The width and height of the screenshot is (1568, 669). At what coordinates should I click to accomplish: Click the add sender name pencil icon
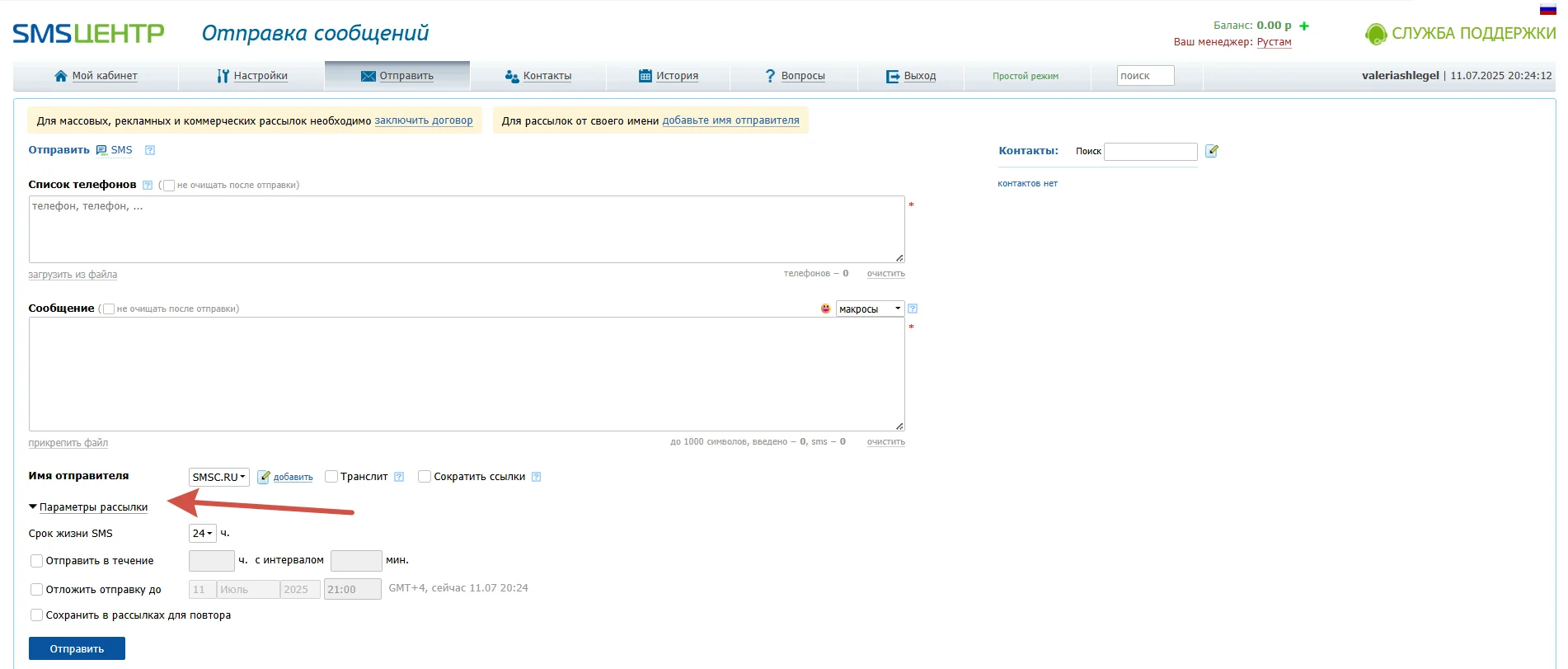pyautogui.click(x=264, y=477)
